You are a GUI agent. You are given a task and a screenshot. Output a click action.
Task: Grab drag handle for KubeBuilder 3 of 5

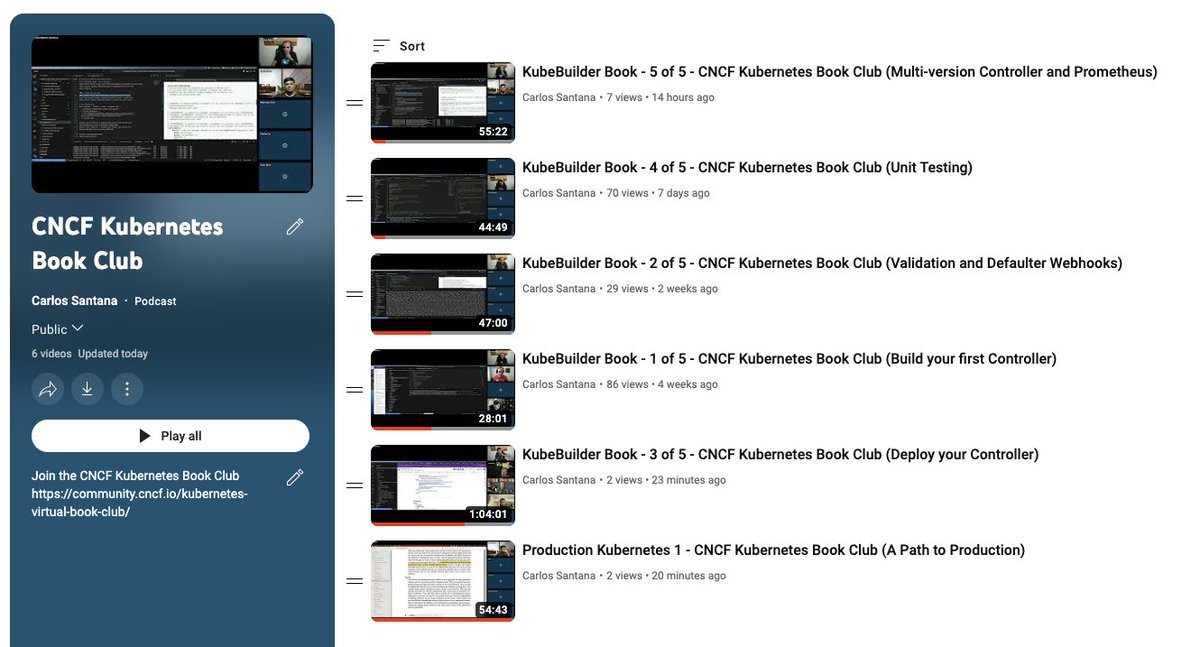[x=354, y=485]
